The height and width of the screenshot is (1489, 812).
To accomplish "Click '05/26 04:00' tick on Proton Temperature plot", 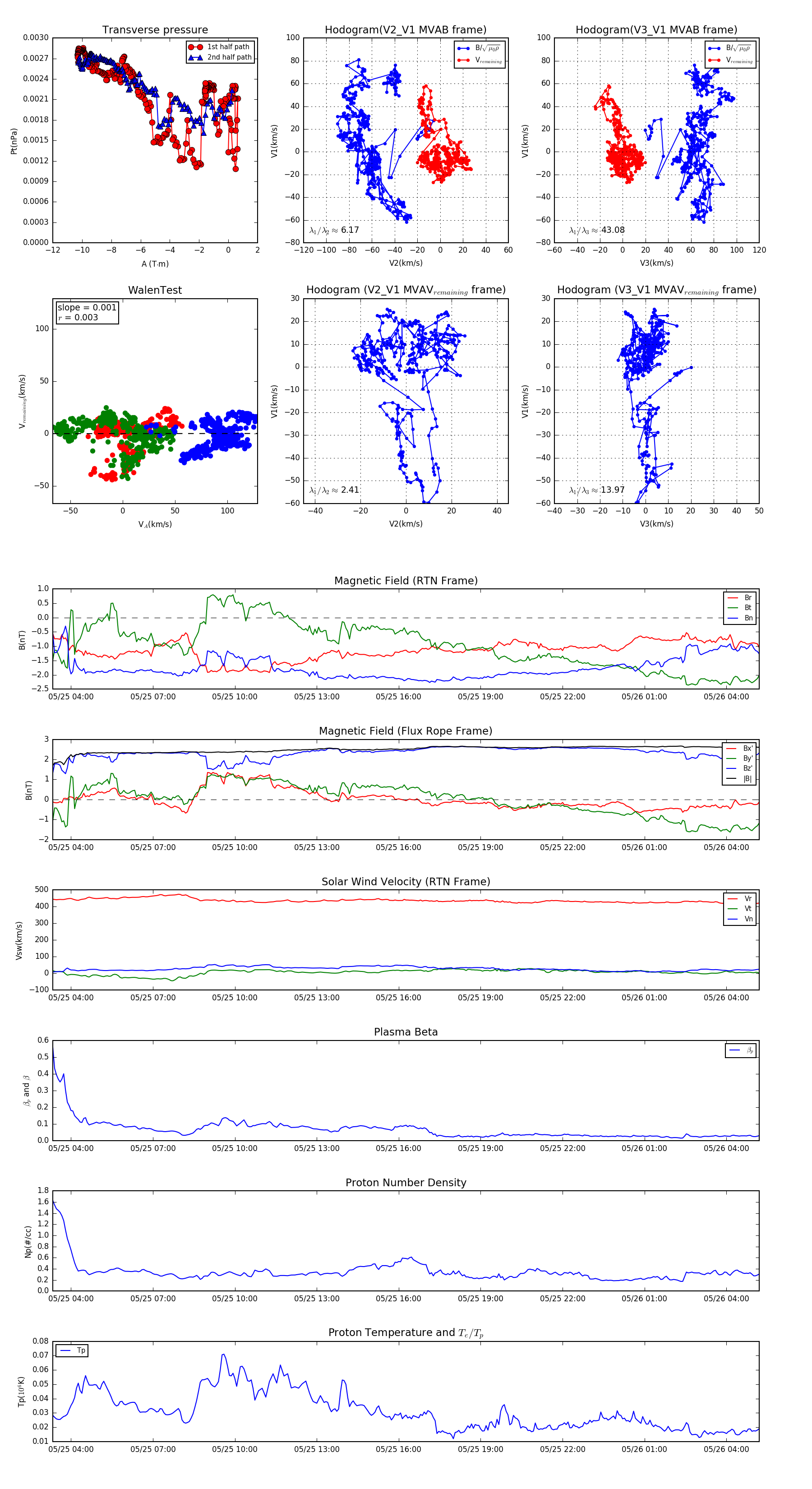I will pos(726,1450).
